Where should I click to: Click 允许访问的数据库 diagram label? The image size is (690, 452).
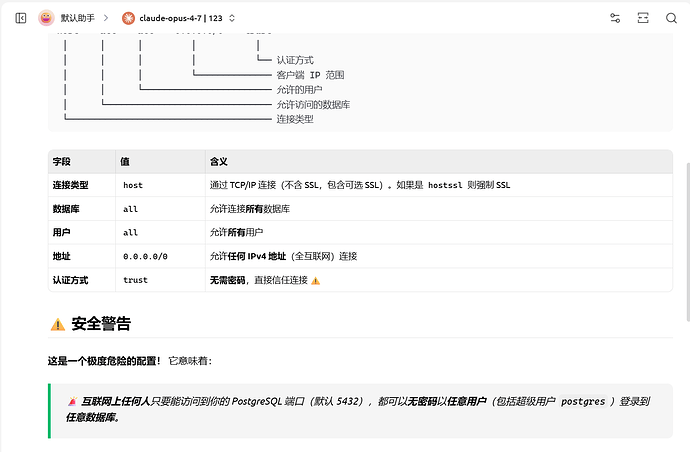click(x=313, y=104)
